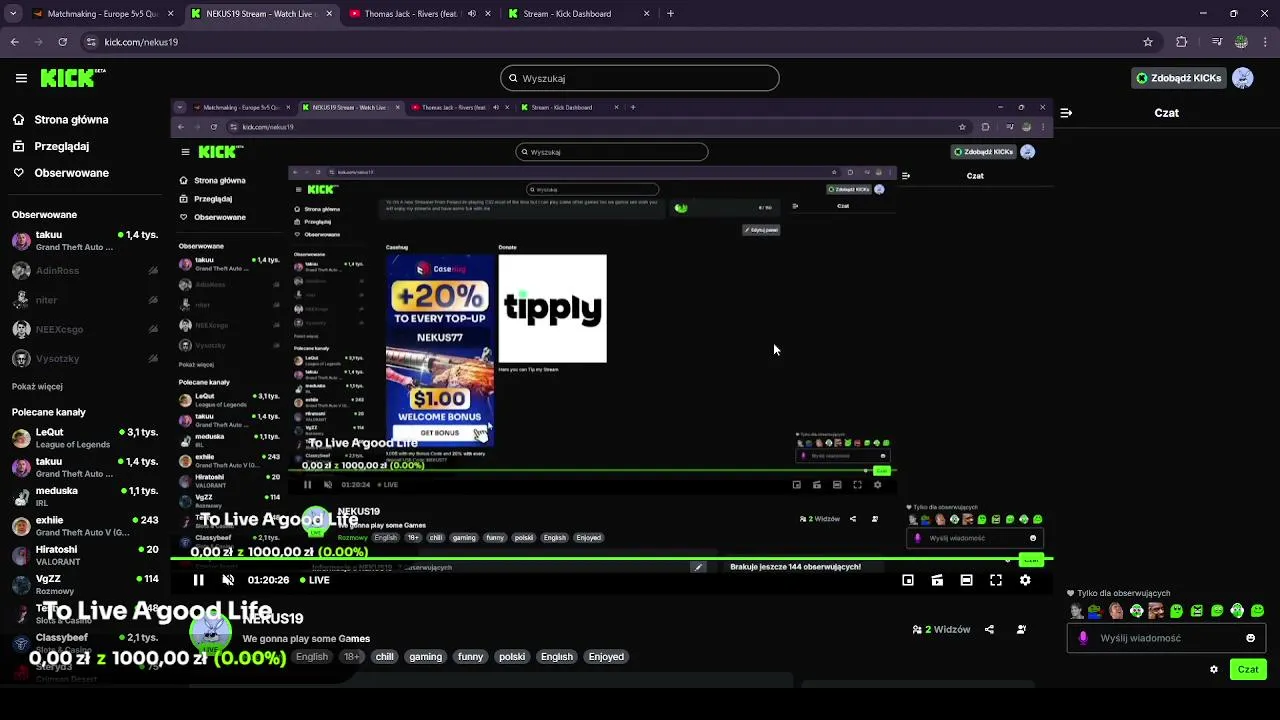Open Hiratoshi VALORANT channel

[85, 555]
